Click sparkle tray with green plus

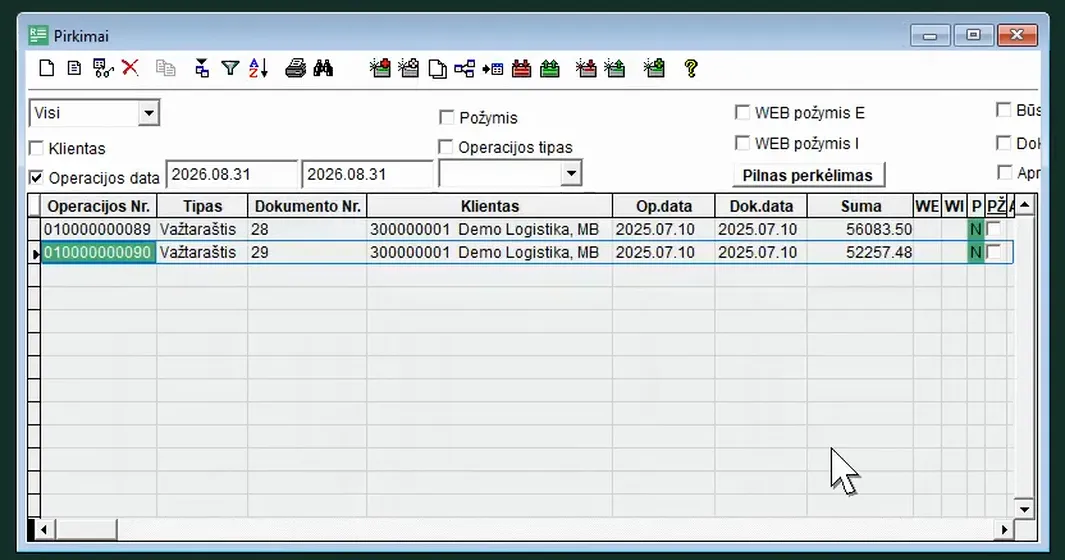point(654,68)
